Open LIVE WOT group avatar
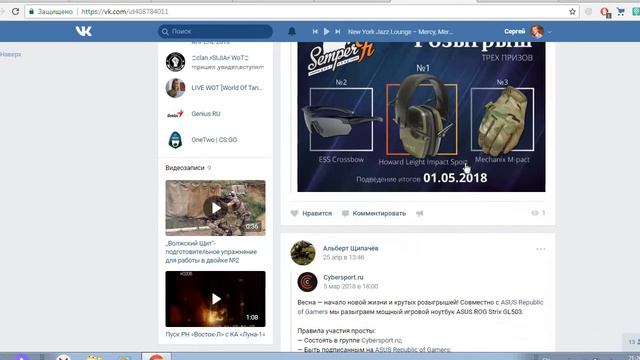Screen dimensions: 640x360 tap(176, 88)
